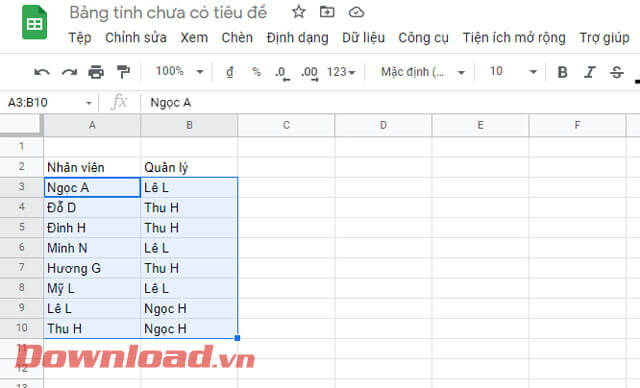Viewport: 640px width, 388px height.
Task: Select row 2 header
Action: [x=21, y=167]
